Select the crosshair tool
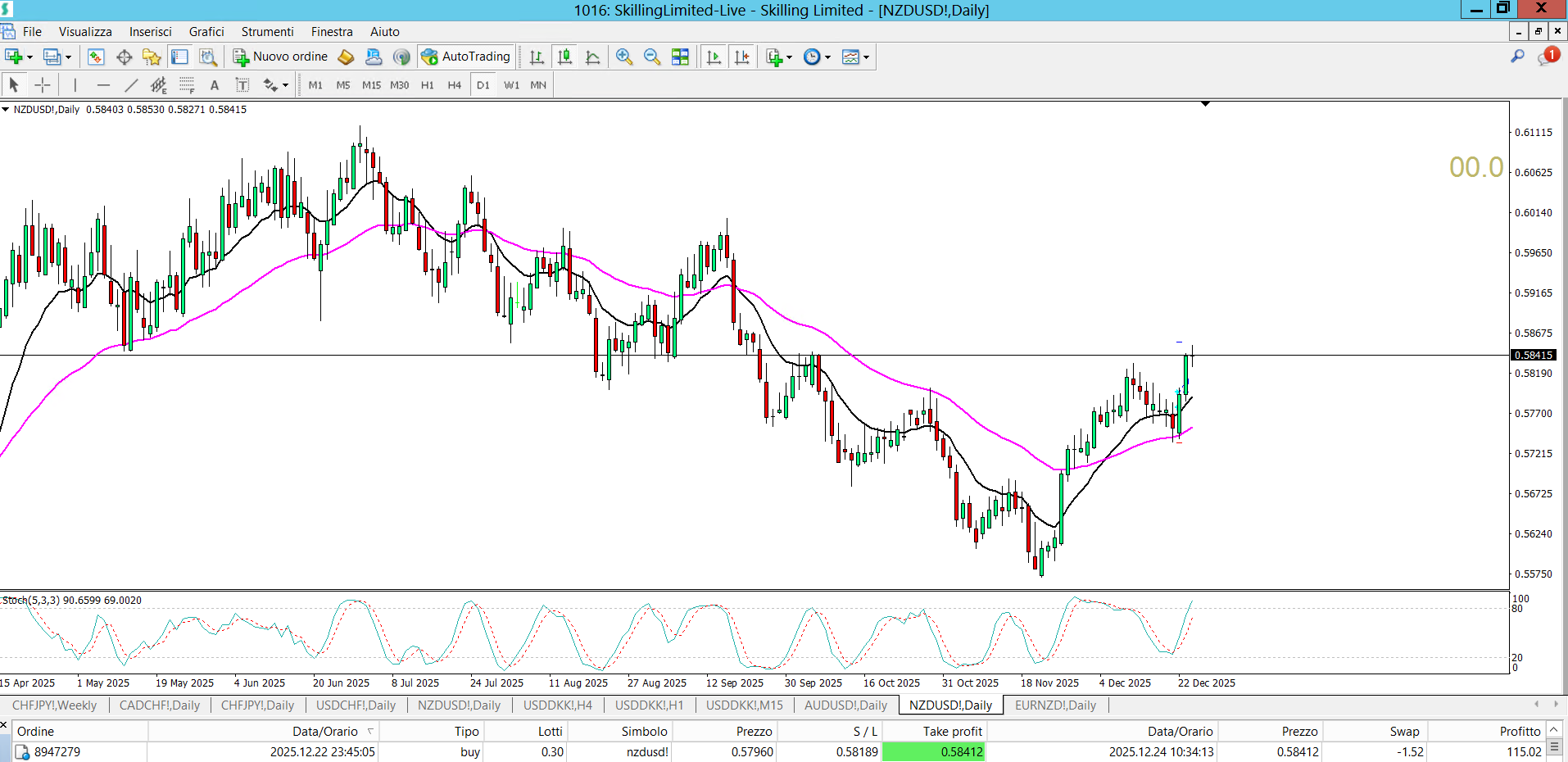Viewport: 1568px width, 762px height. [43, 85]
